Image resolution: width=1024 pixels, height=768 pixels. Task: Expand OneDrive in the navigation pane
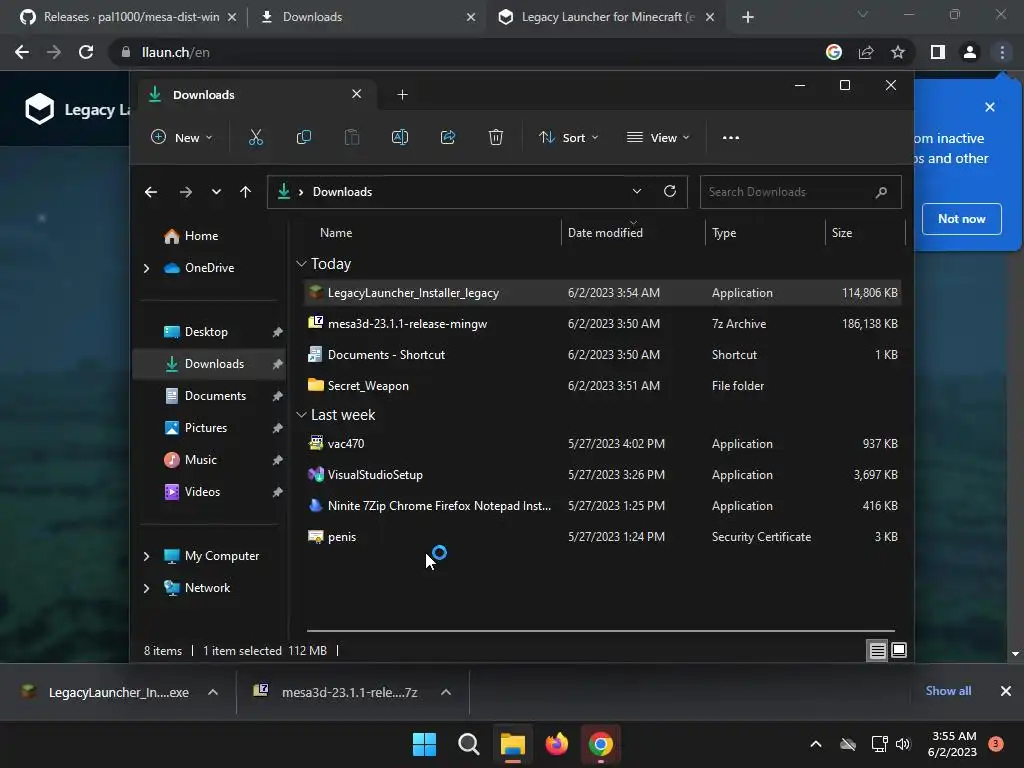[x=146, y=268]
